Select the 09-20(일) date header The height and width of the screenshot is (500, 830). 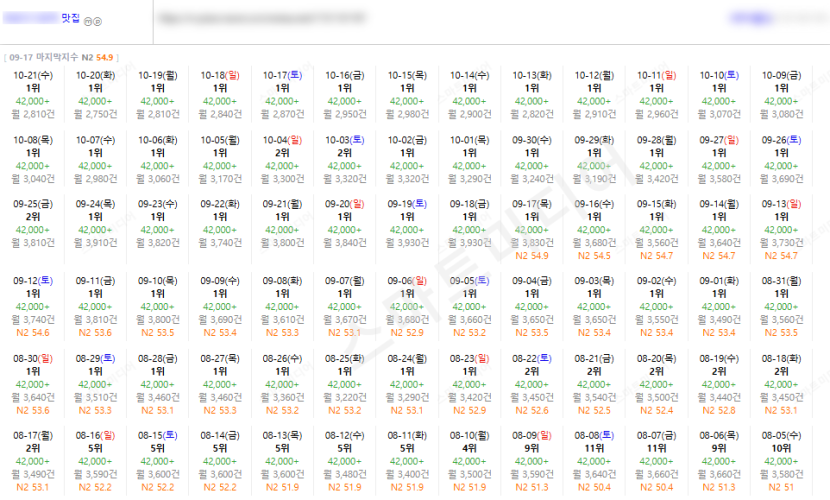coord(345,204)
